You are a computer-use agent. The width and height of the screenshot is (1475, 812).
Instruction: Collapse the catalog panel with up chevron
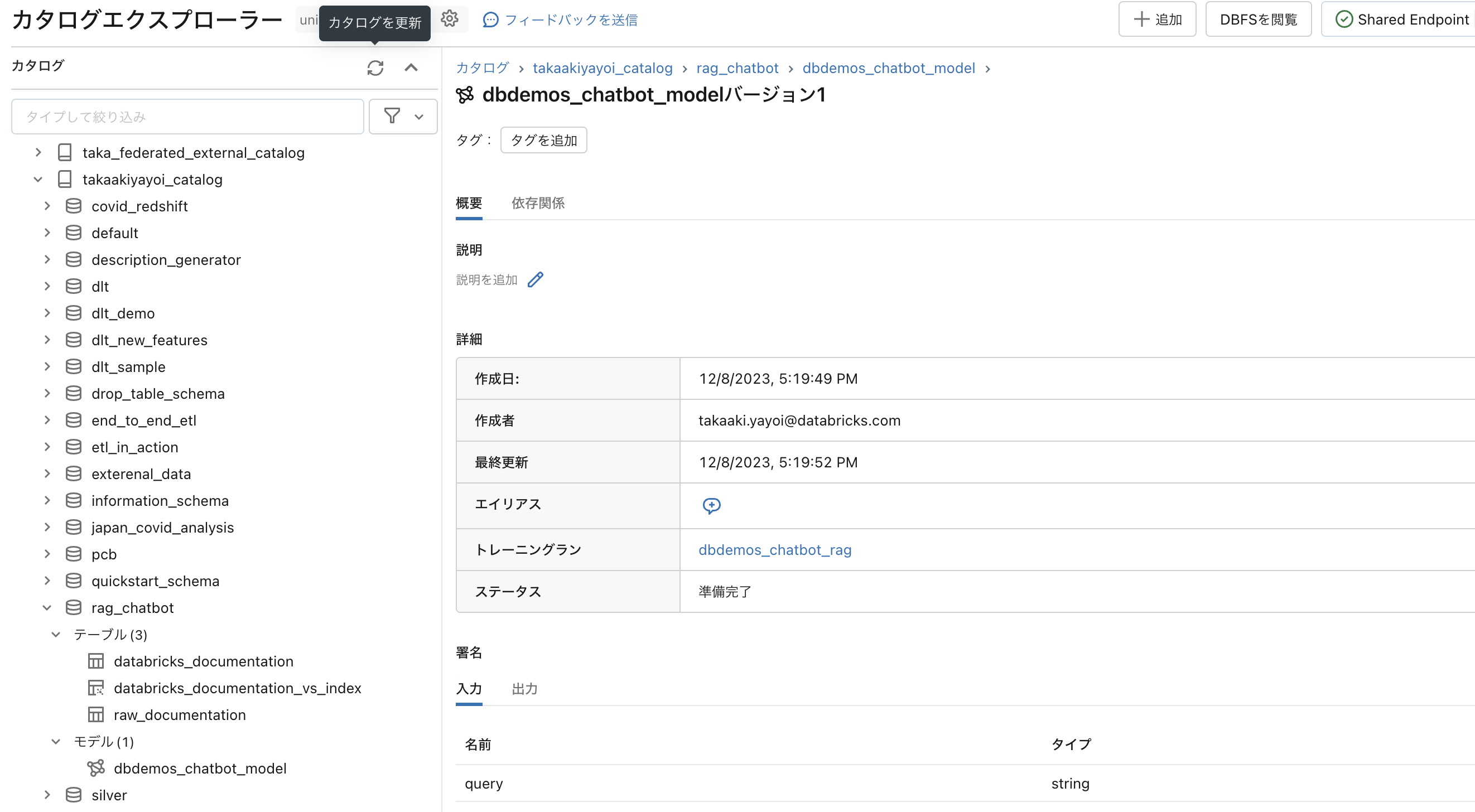pos(411,68)
